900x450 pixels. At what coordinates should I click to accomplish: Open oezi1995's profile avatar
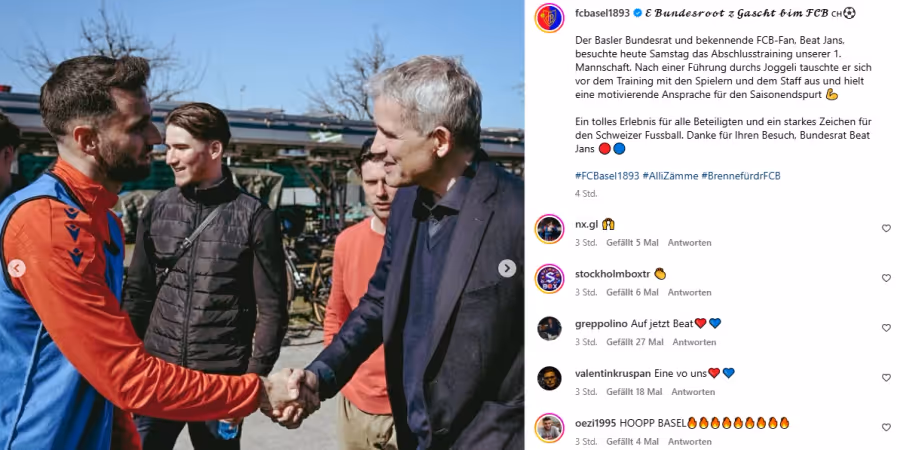tap(549, 428)
